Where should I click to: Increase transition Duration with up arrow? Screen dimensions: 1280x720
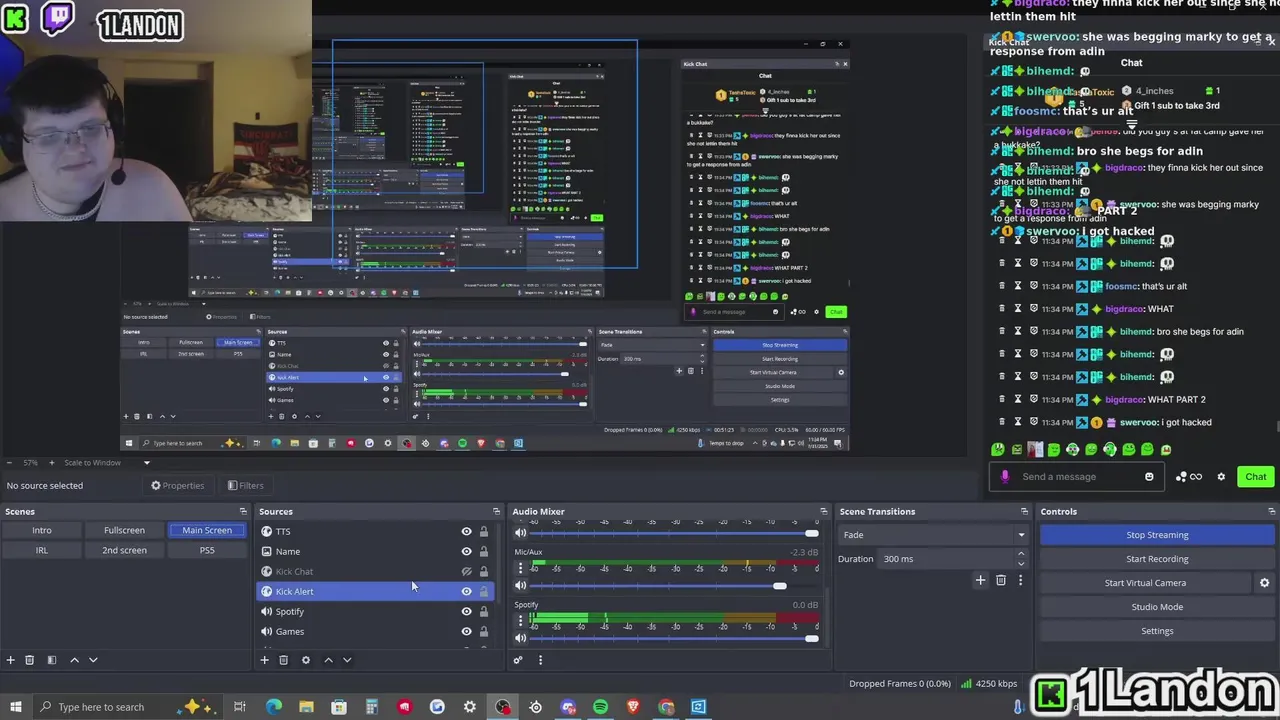1021,555
